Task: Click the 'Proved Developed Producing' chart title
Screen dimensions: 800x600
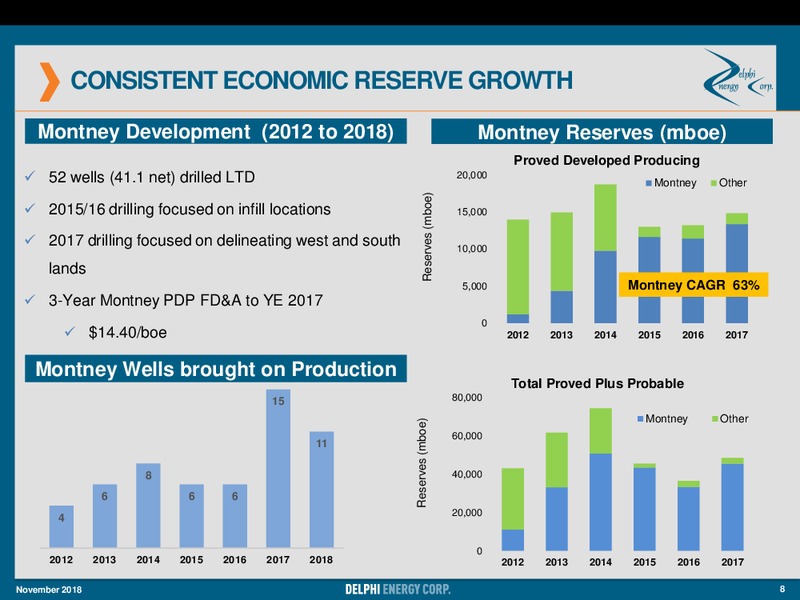Action: (606, 160)
